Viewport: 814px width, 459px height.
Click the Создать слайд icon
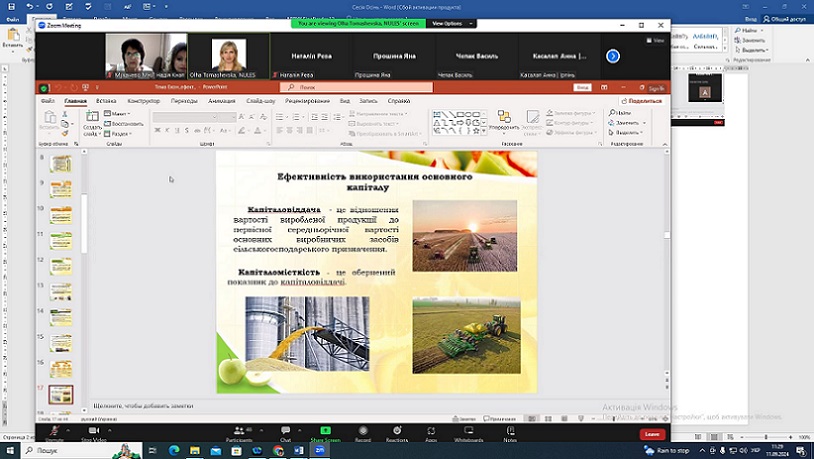click(x=92, y=117)
